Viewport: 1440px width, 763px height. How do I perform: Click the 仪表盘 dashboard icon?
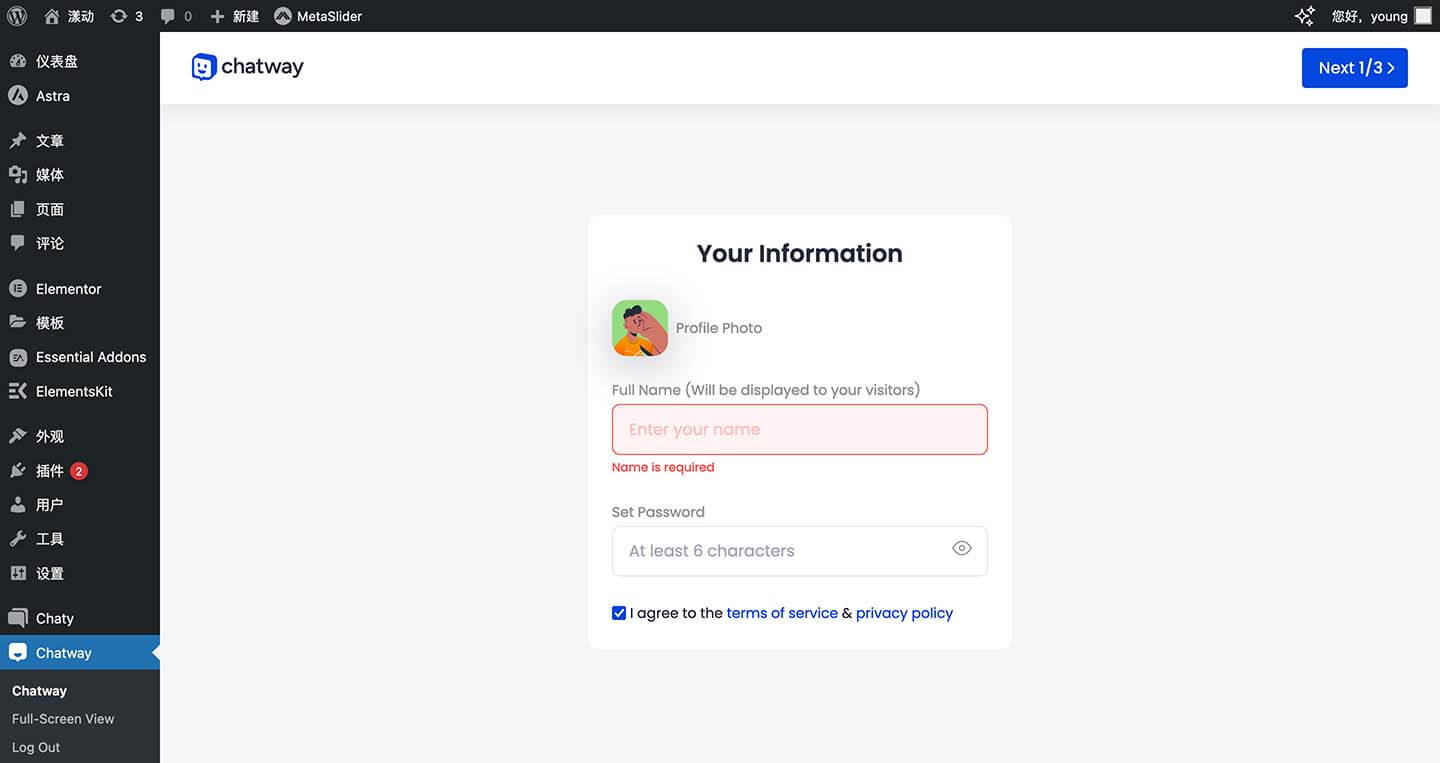click(x=17, y=61)
